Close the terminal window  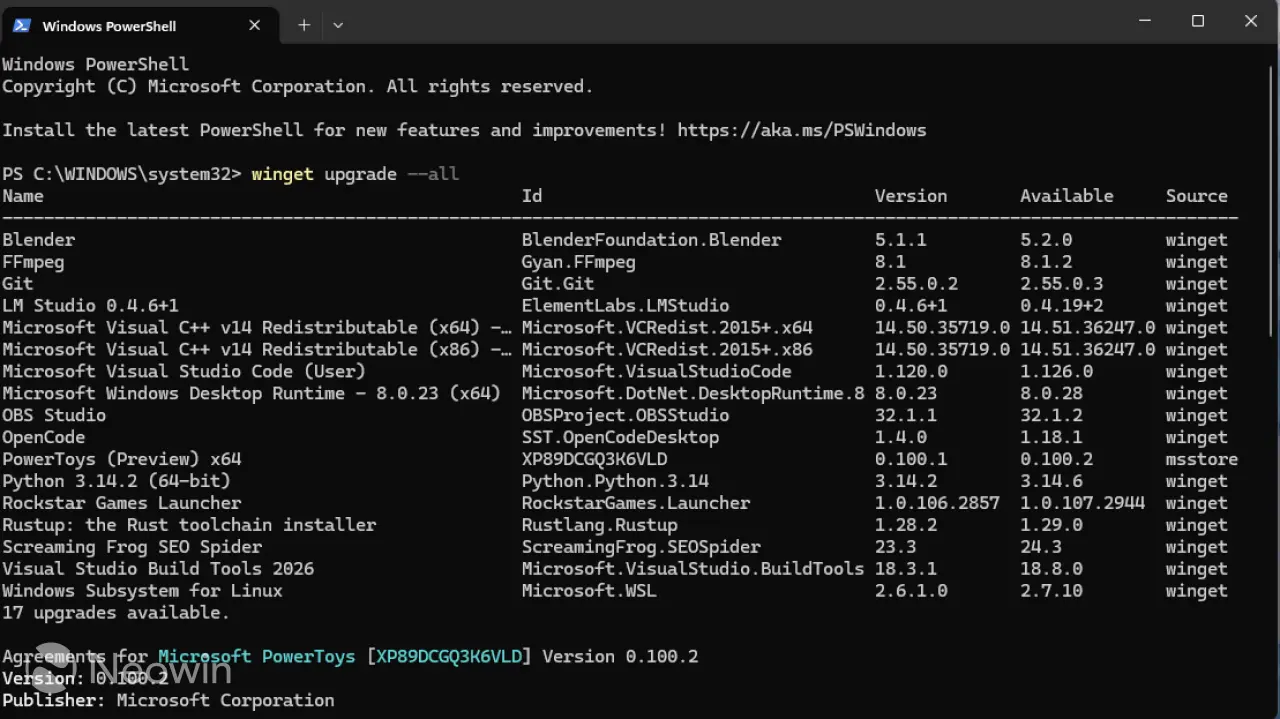[1251, 21]
